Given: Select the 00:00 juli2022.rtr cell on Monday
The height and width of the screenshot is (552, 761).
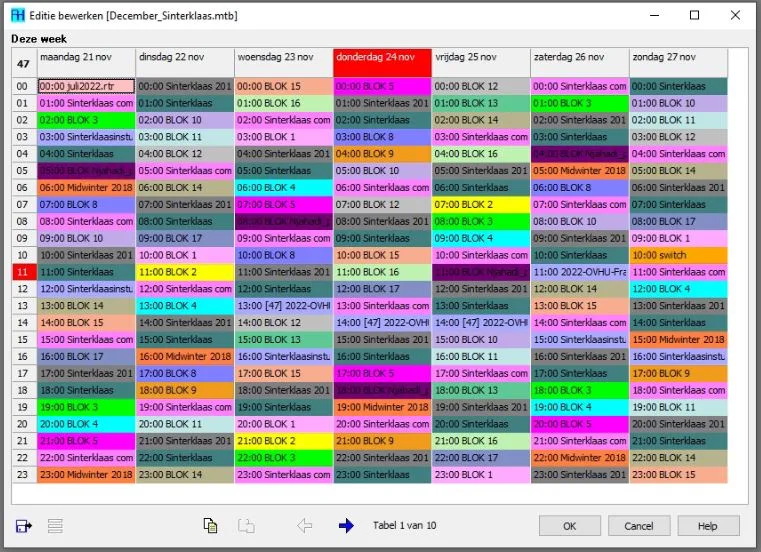Looking at the screenshot, I should pos(85,87).
